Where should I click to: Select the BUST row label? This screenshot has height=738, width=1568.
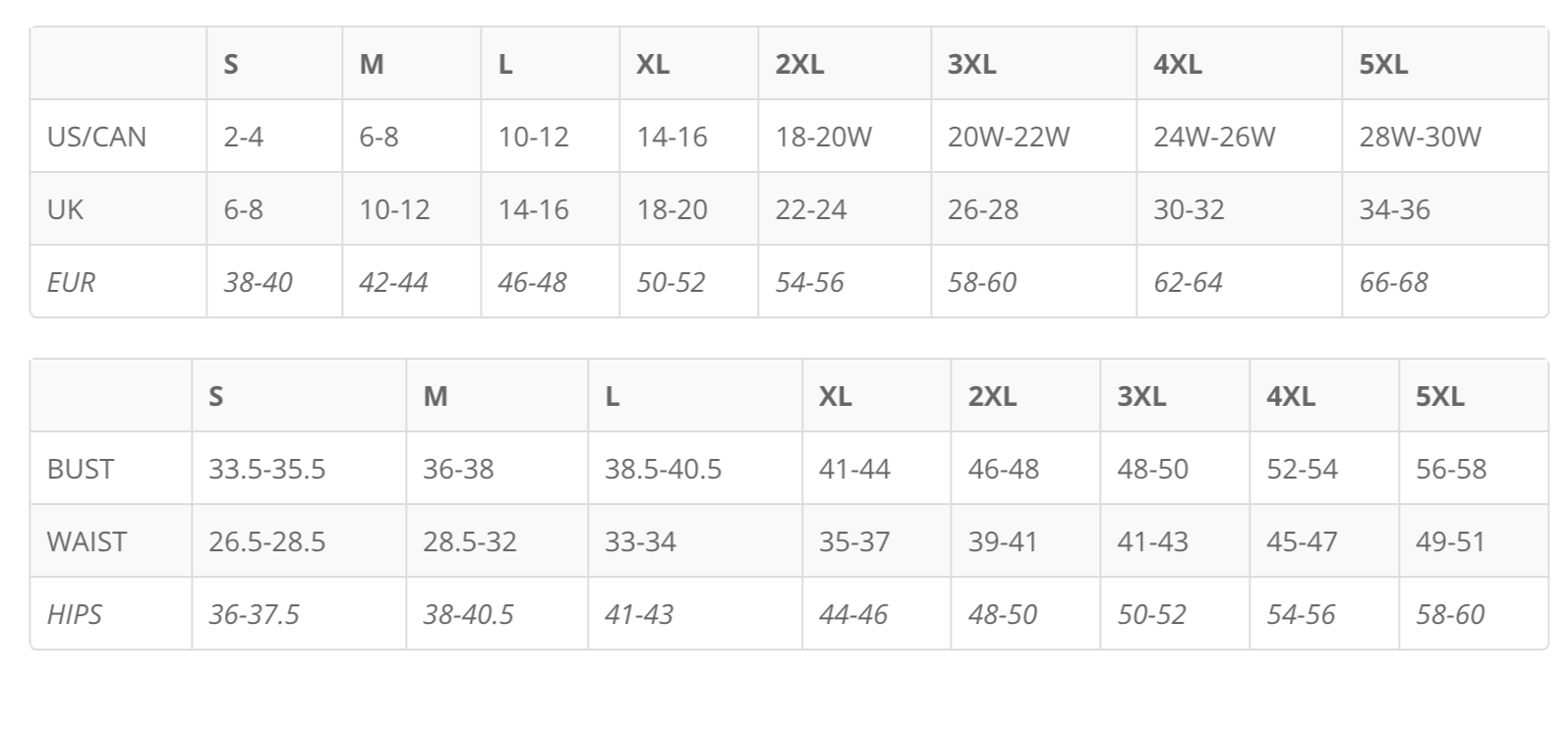(x=81, y=469)
